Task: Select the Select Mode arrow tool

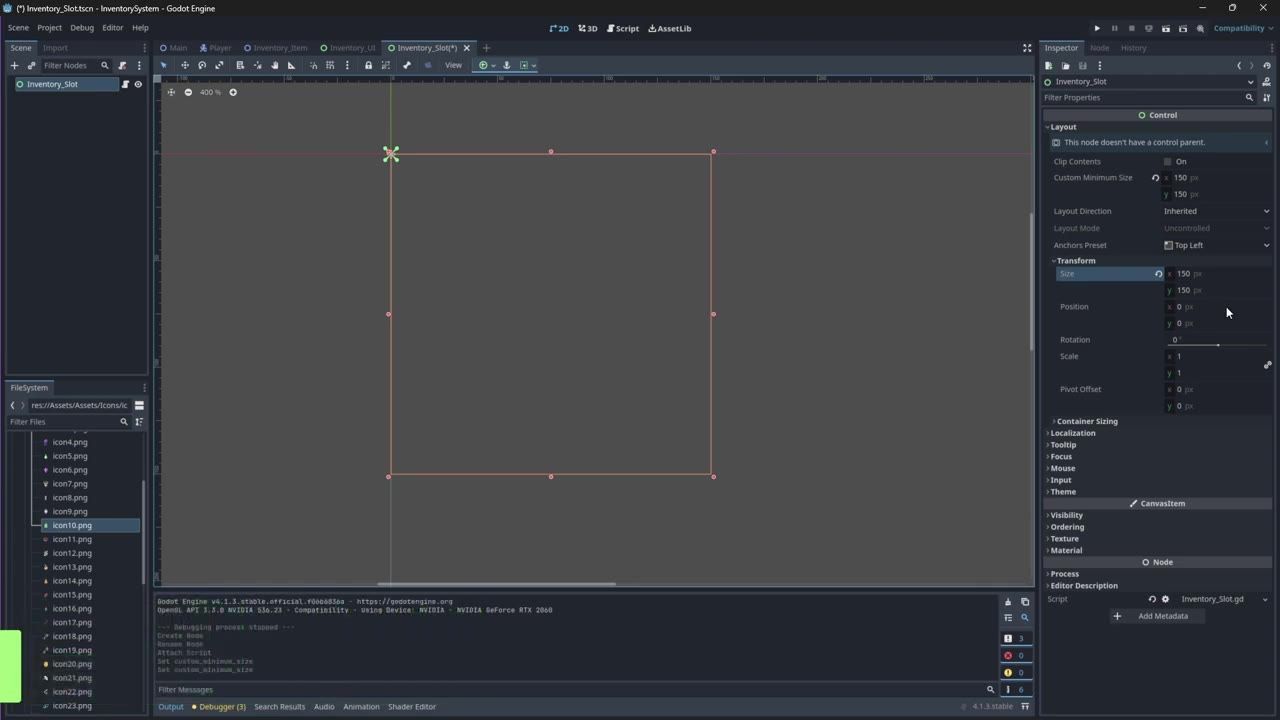Action: (164, 65)
